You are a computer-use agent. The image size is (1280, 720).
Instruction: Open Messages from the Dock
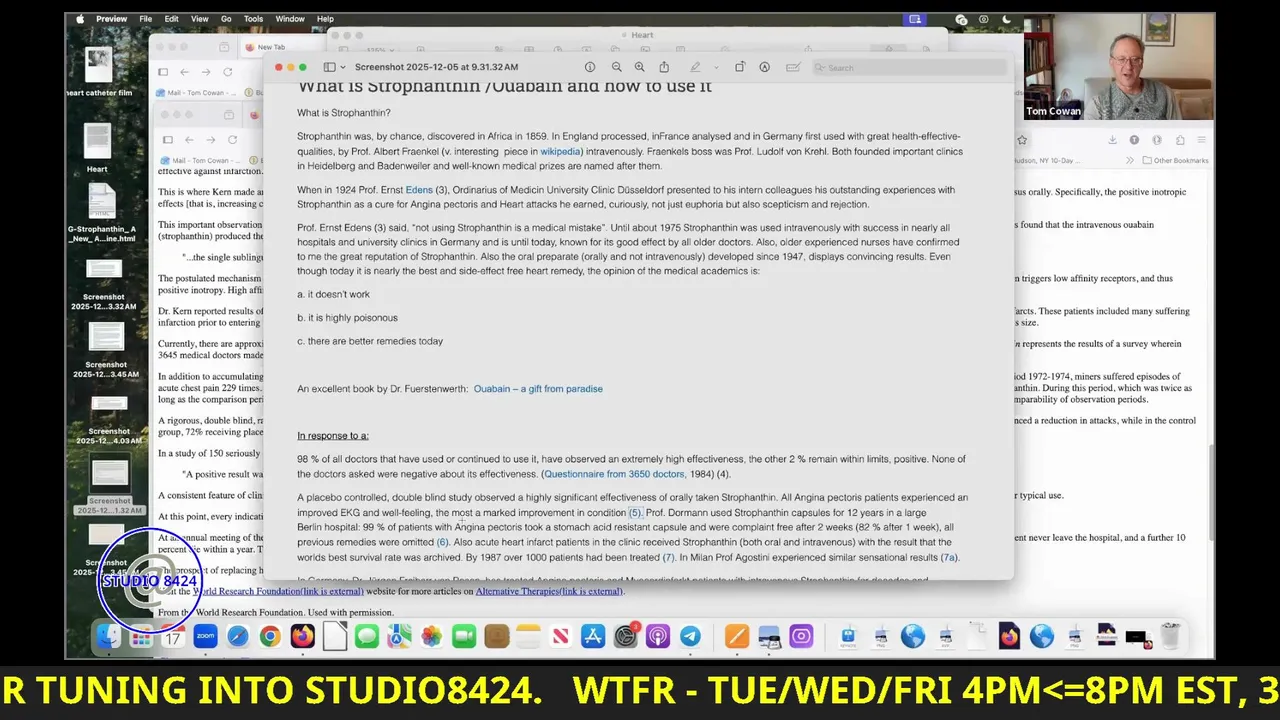tap(367, 636)
